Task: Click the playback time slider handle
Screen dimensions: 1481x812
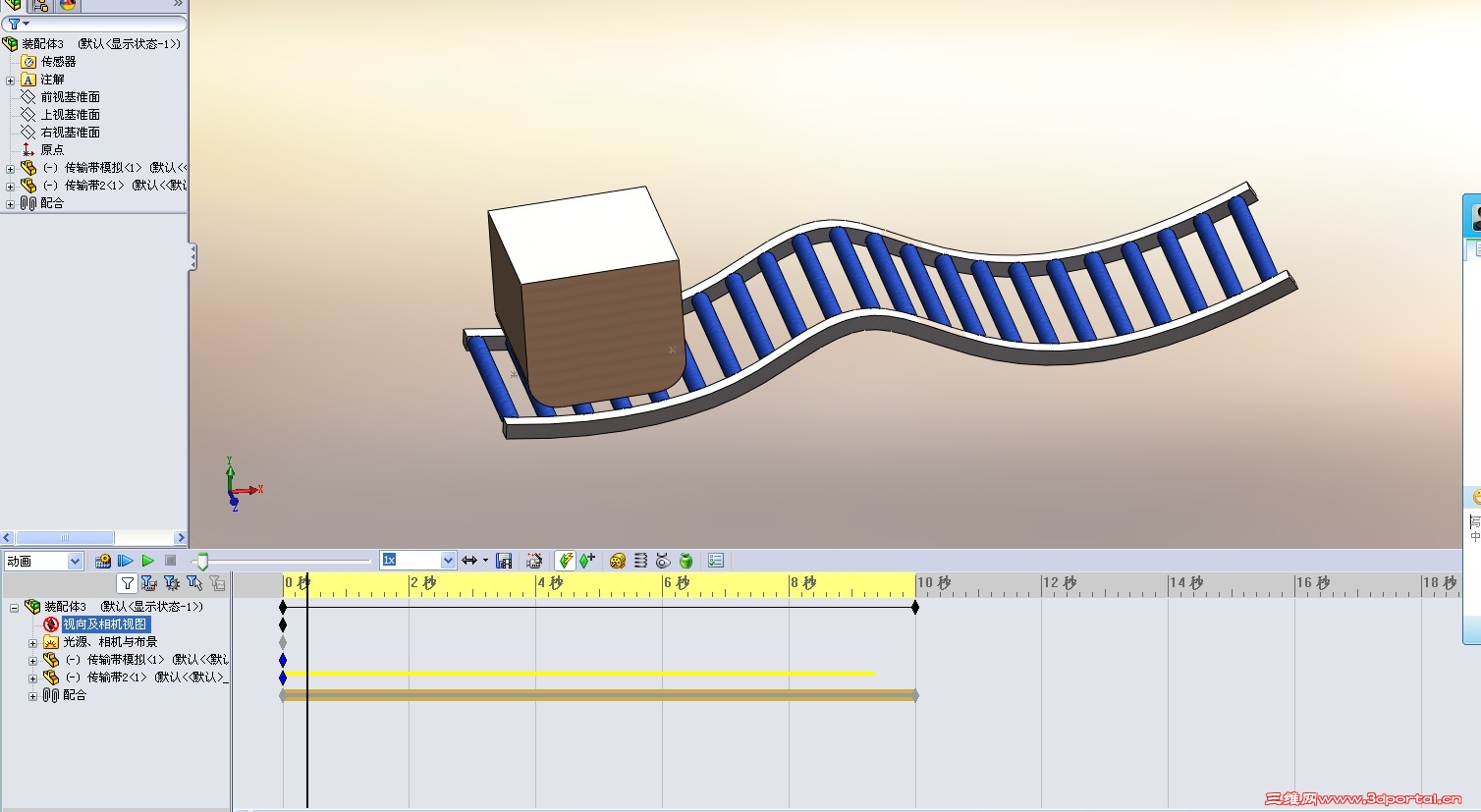Action: (x=202, y=562)
